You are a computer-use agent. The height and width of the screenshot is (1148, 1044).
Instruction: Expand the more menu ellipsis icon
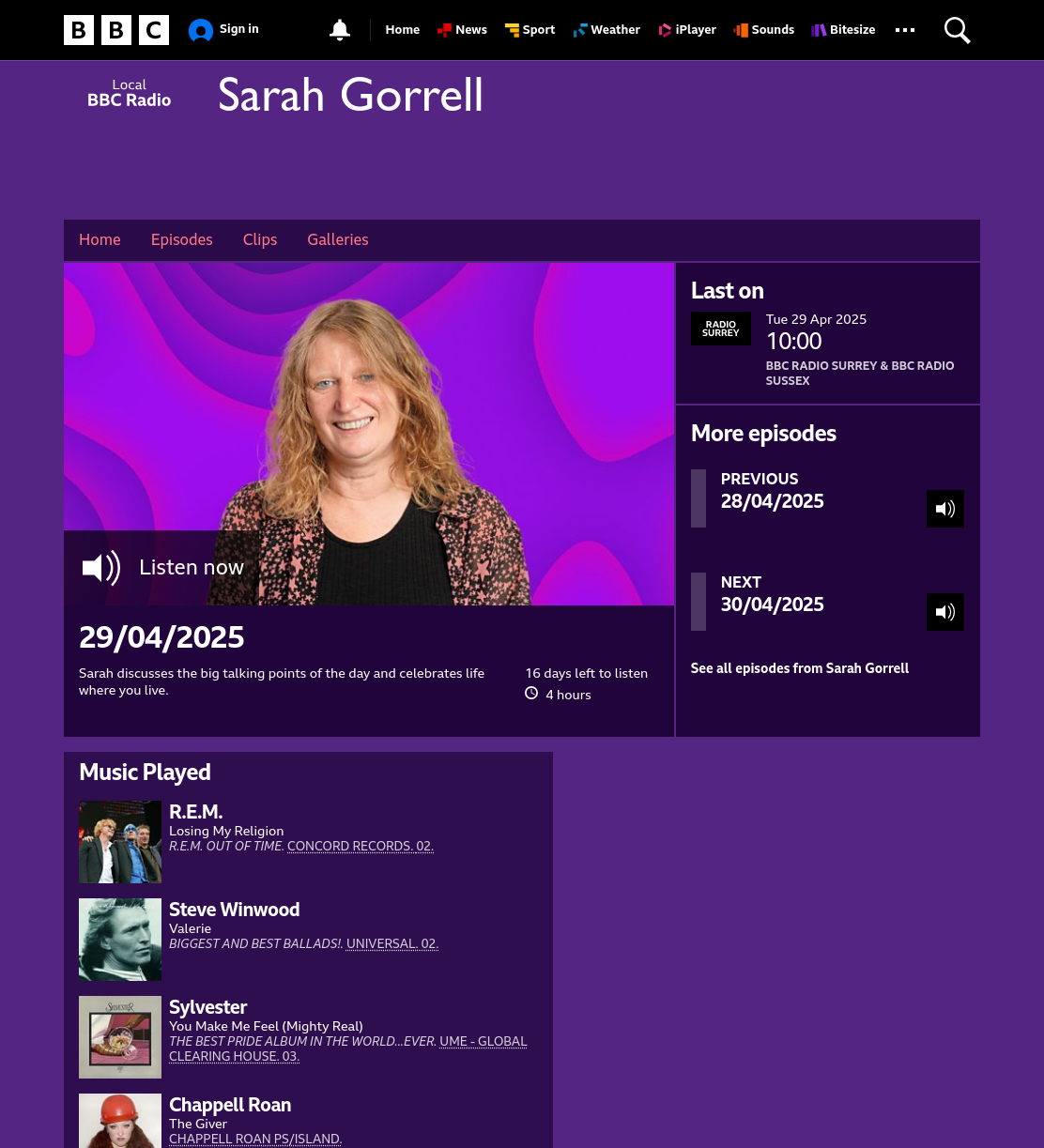coord(905,30)
